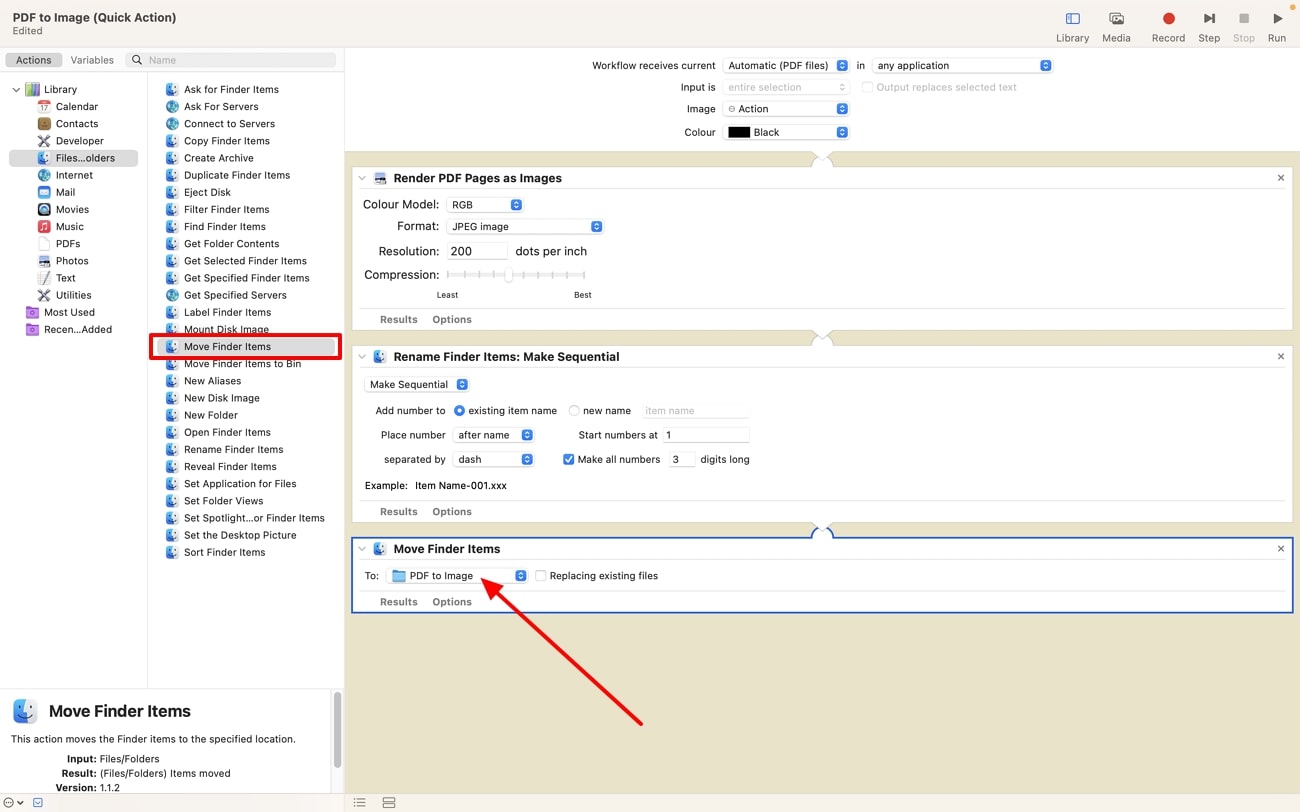Switch to Actions tab

pos(34,60)
